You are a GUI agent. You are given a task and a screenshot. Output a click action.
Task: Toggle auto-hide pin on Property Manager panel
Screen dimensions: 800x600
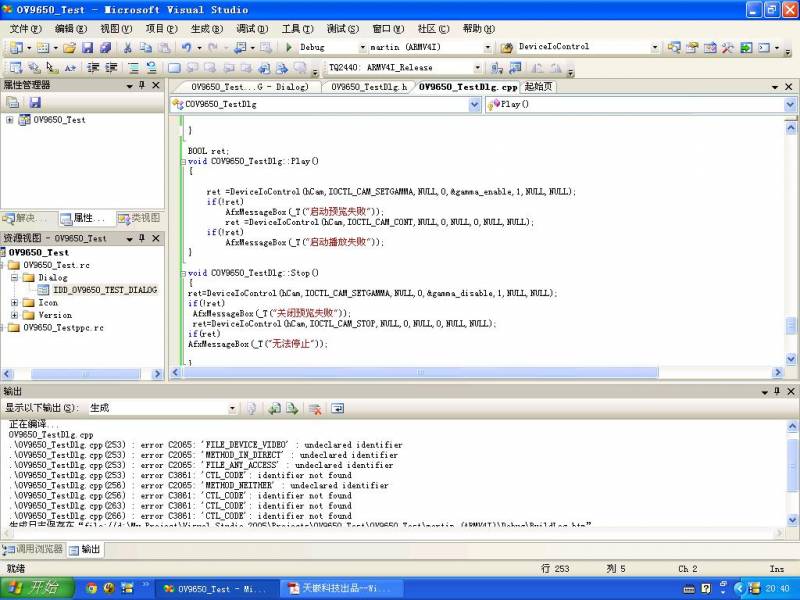pyautogui.click(x=142, y=86)
